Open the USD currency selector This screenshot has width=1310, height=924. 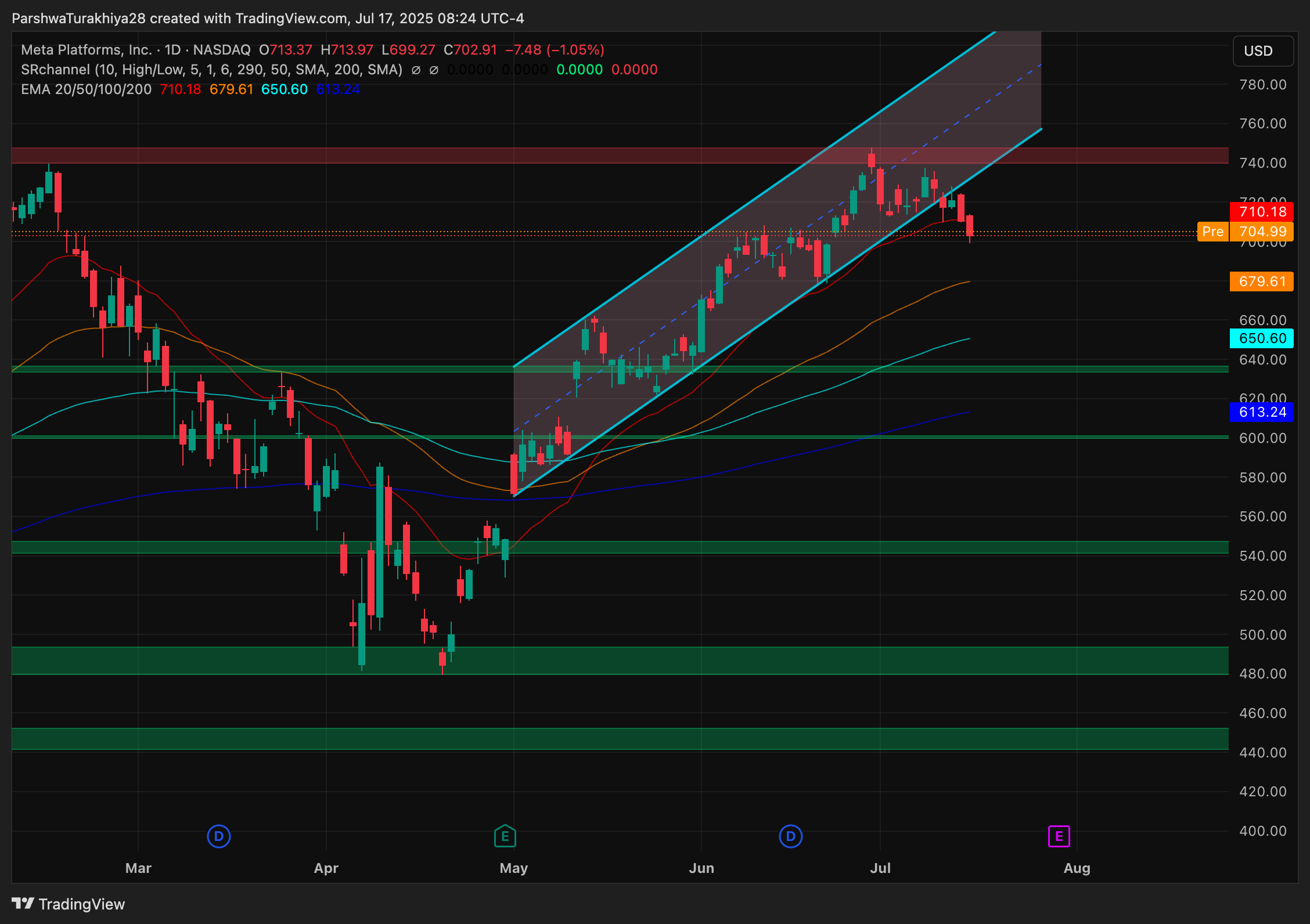[x=1262, y=51]
